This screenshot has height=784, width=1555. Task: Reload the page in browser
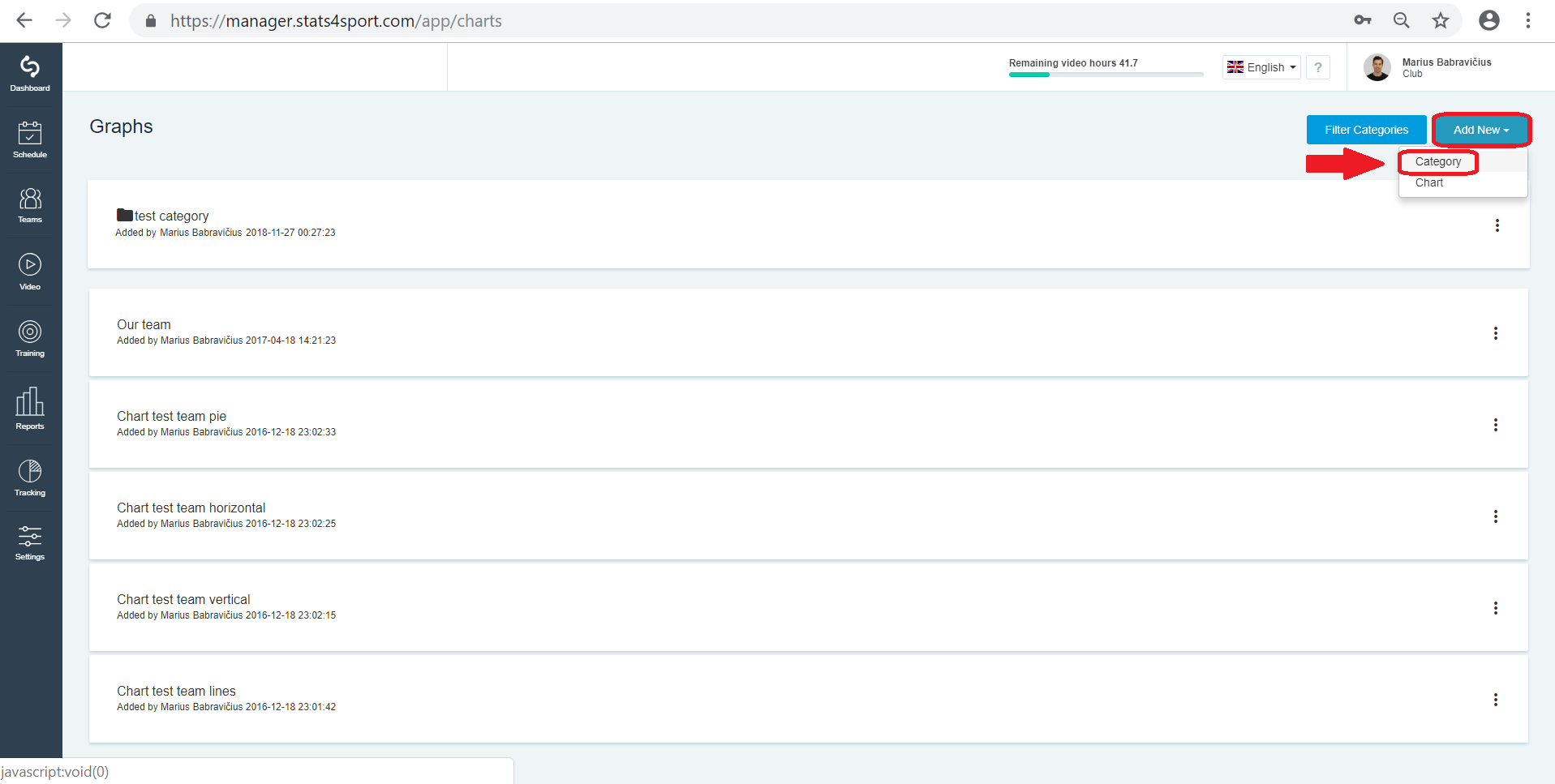coord(102,20)
